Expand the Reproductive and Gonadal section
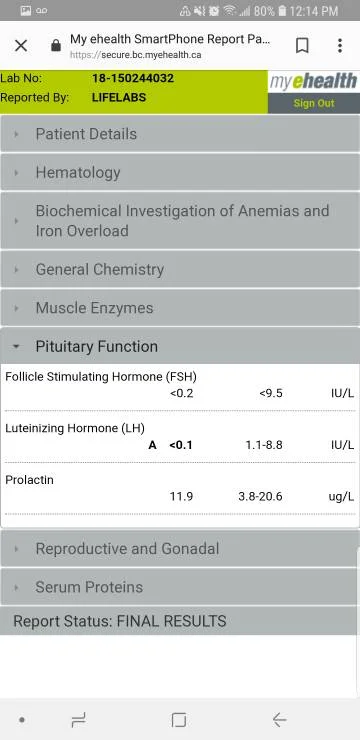Viewport: 360px width, 740px height. point(180,548)
